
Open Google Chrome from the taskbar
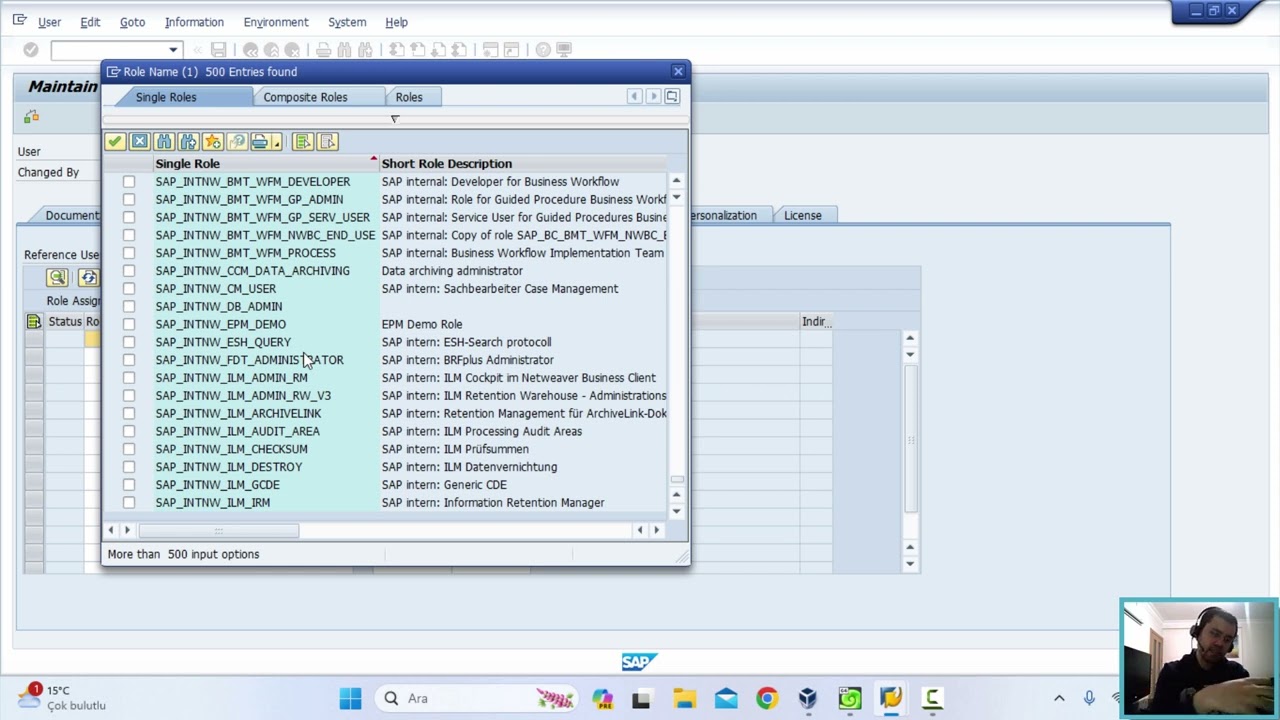[766, 698]
